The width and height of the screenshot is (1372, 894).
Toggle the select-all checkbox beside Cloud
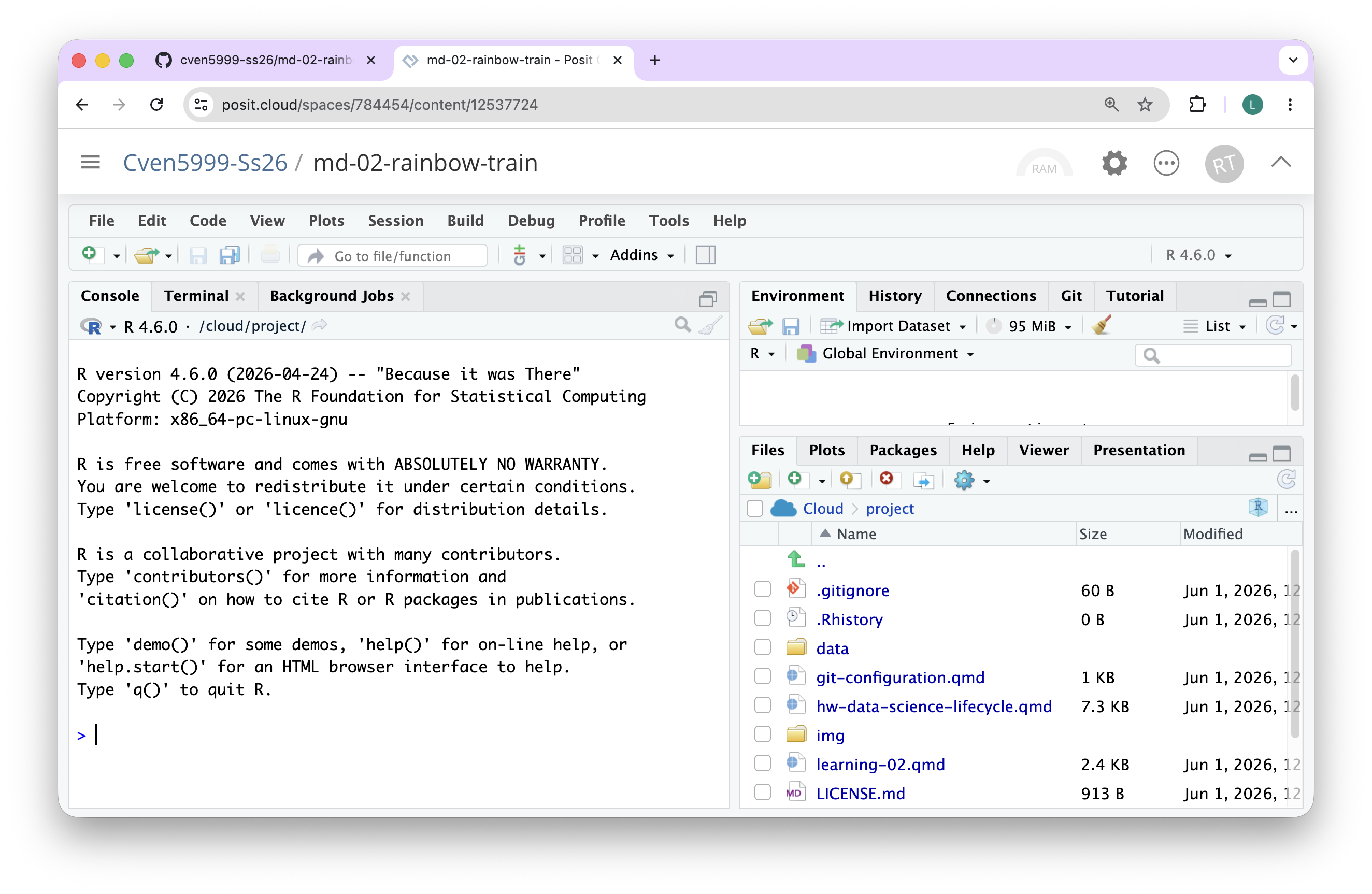[x=754, y=509]
